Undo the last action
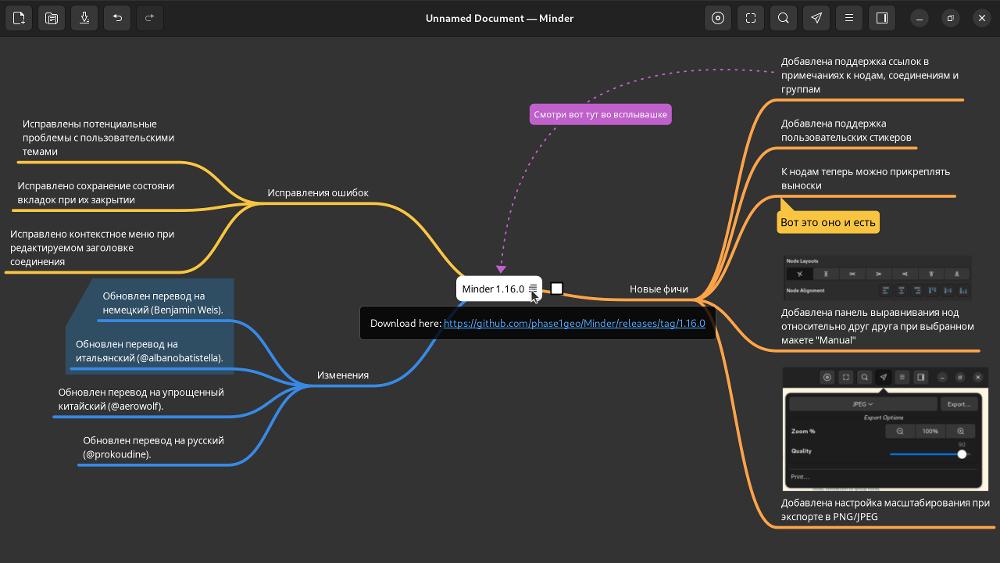The image size is (1000, 563). [x=117, y=18]
